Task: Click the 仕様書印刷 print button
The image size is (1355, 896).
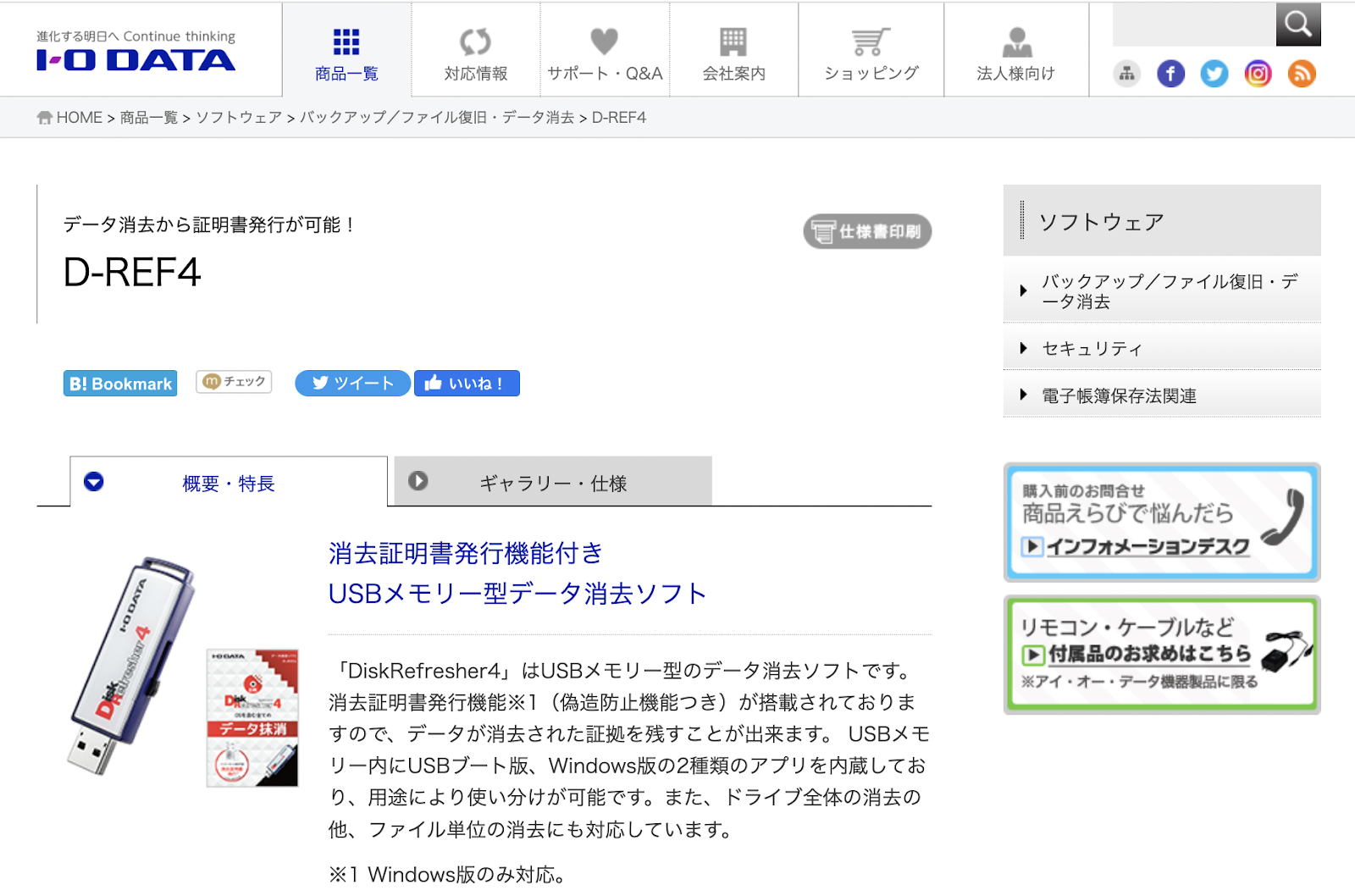Action: coord(867,231)
